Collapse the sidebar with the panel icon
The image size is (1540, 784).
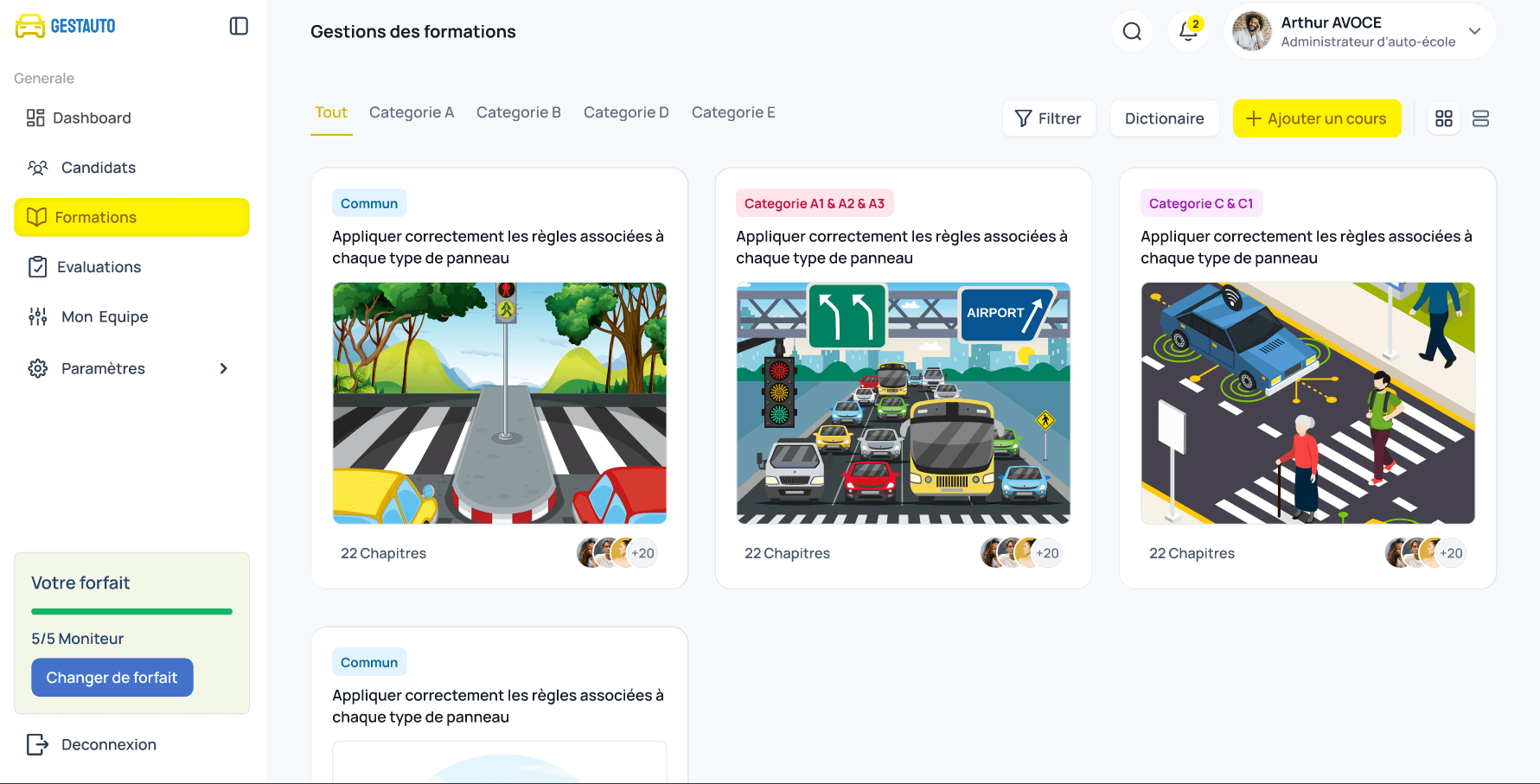pyautogui.click(x=237, y=26)
